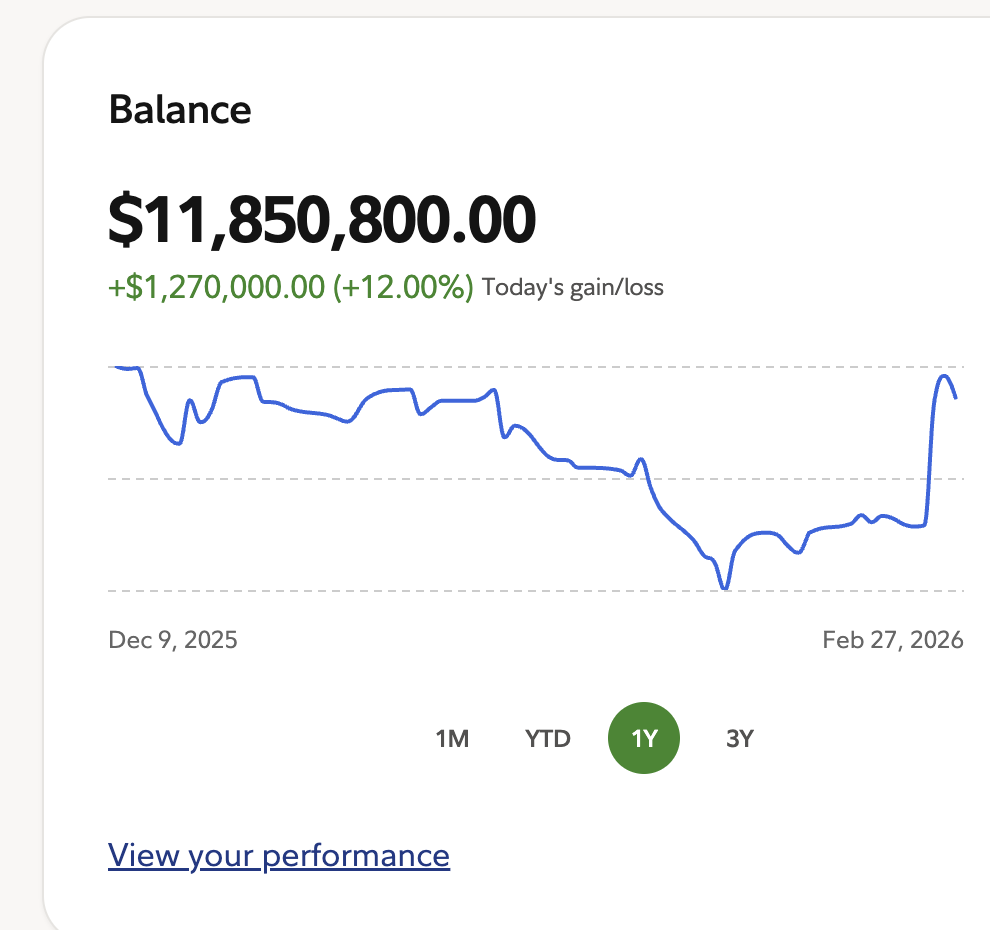Select the YTD time range

[x=548, y=739]
